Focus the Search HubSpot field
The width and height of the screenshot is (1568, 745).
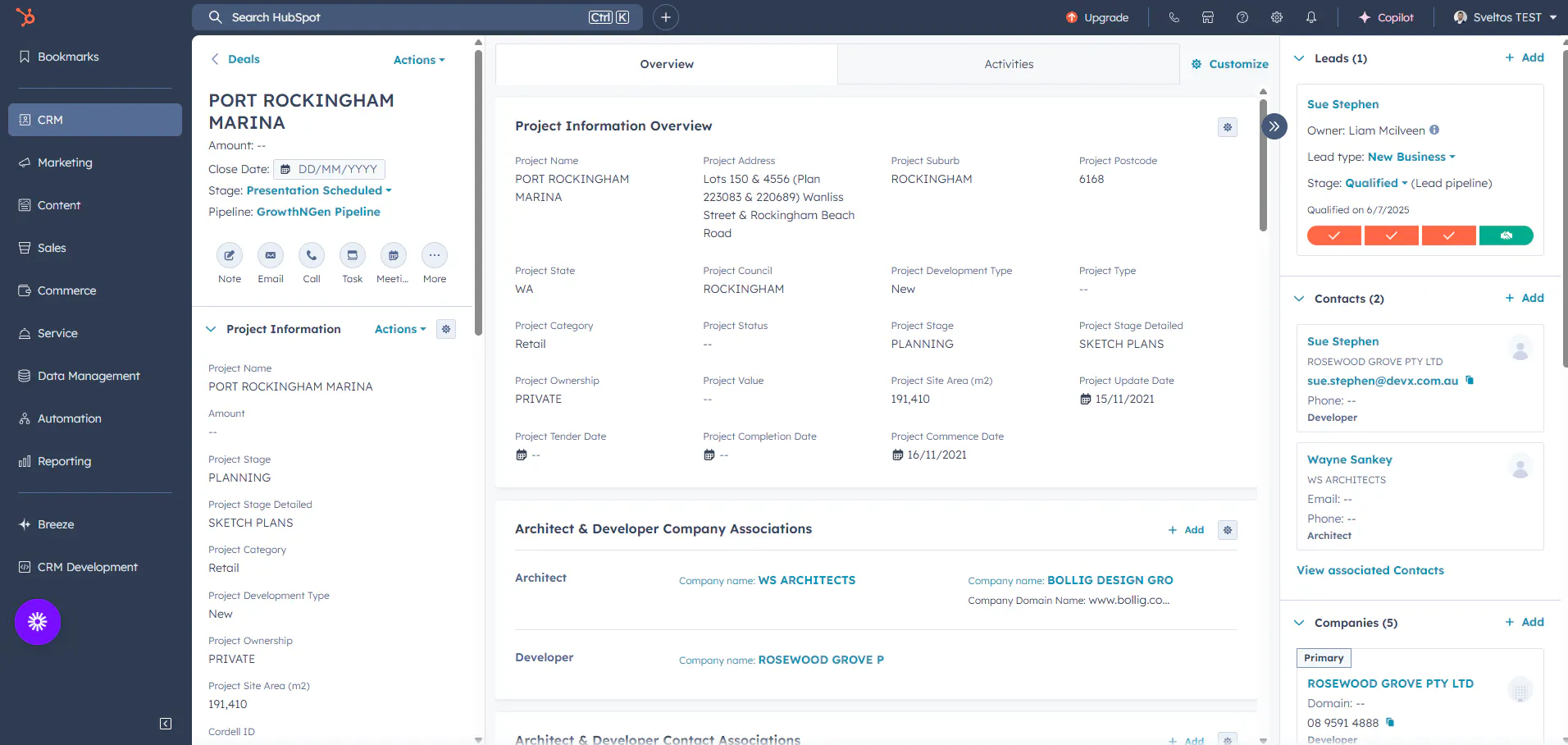(417, 17)
